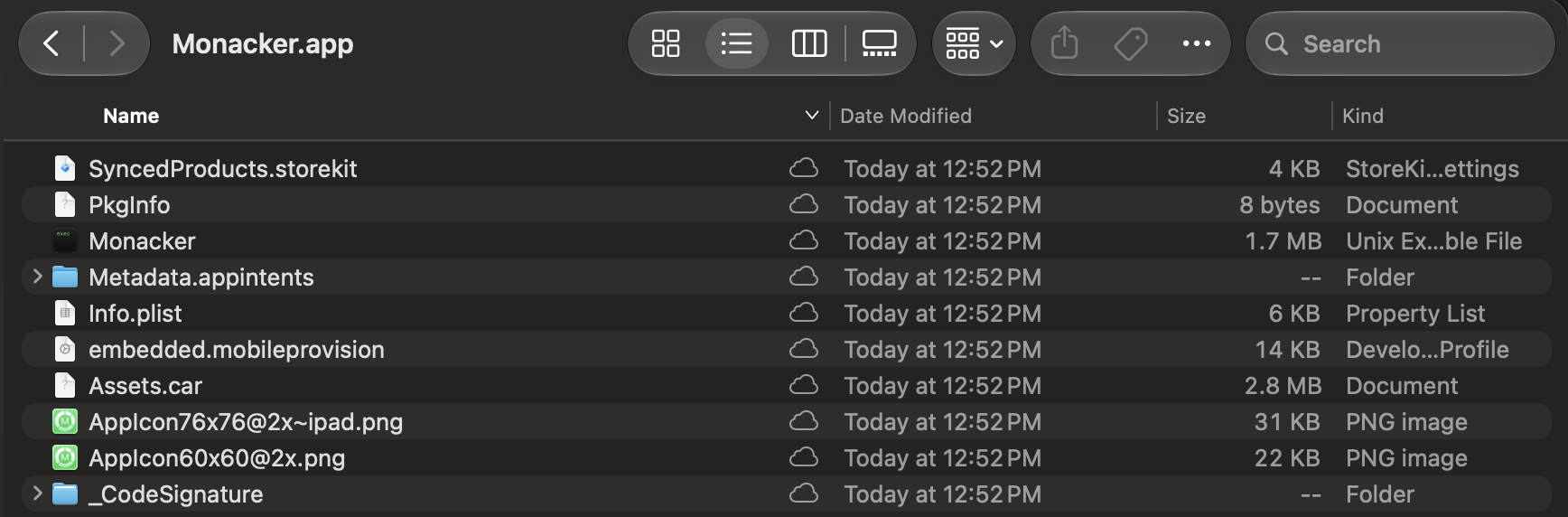Viewport: 1568px width, 517px height.
Task: Select the embedded.mobileprovision file name
Action: click(x=237, y=350)
